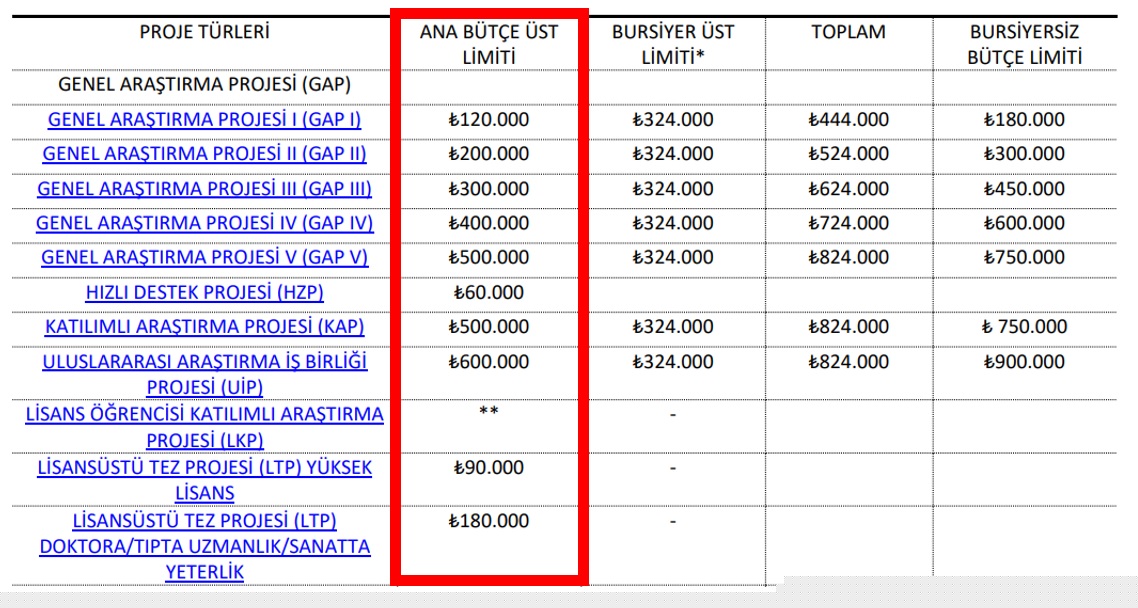Open the GENEL ARAŞTIRMA PROJESİ V (GAP V) link
This screenshot has height=608, width=1138.
[205, 257]
